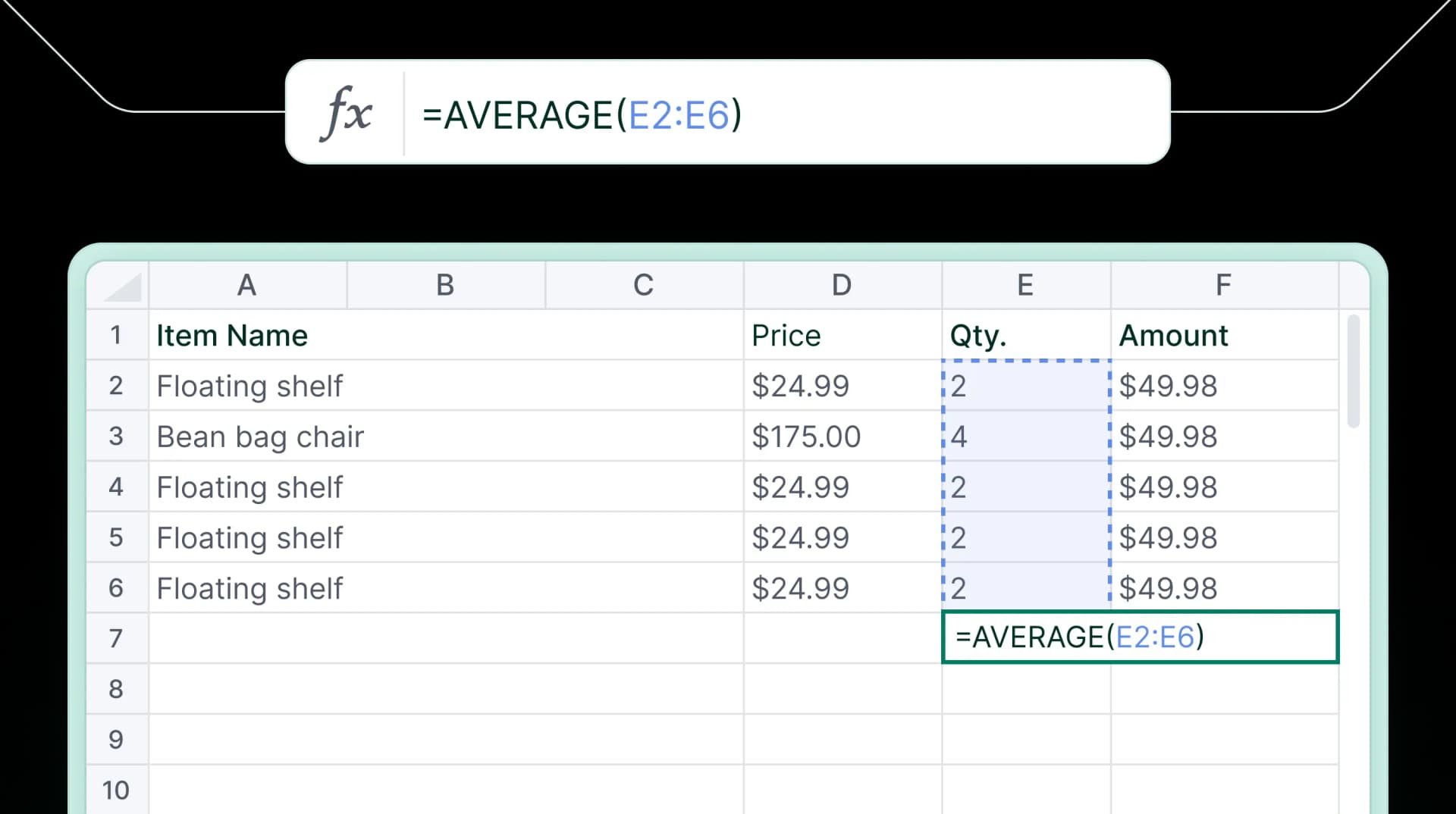Click quantity cell with value 4
The image size is (1456, 814).
1026,437
